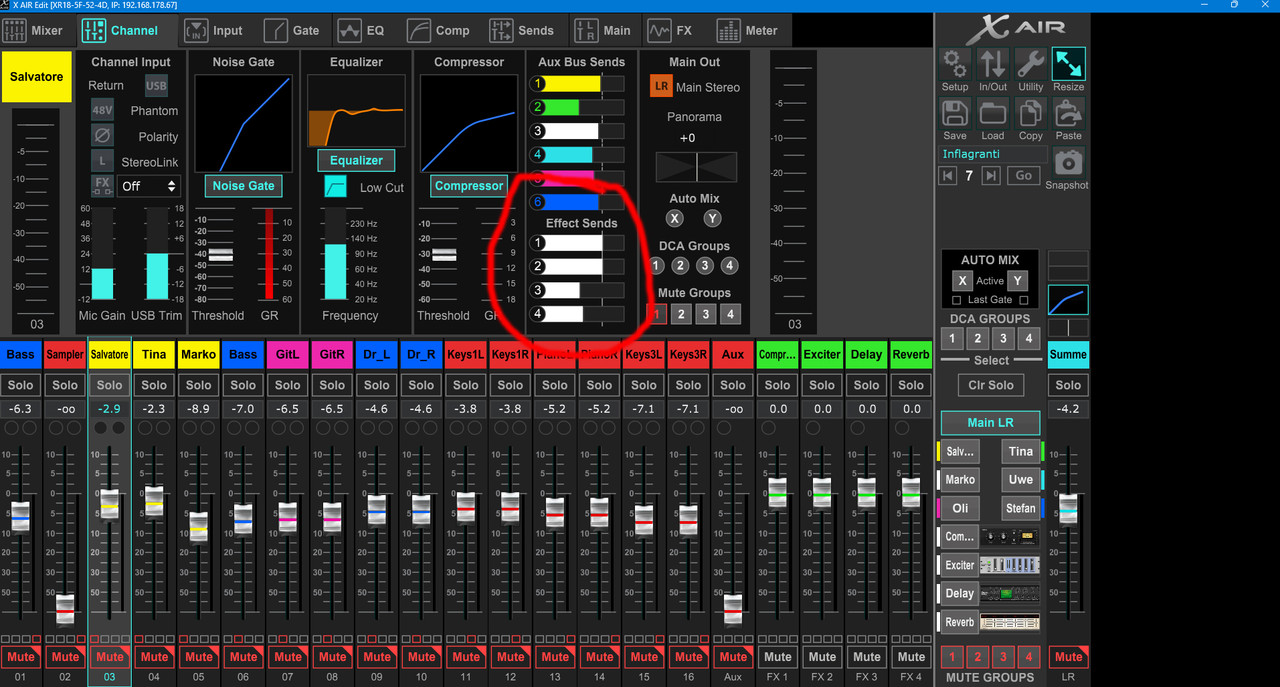Click the Paste clipboard icon
Viewport: 1280px width, 687px height.
click(x=1069, y=112)
